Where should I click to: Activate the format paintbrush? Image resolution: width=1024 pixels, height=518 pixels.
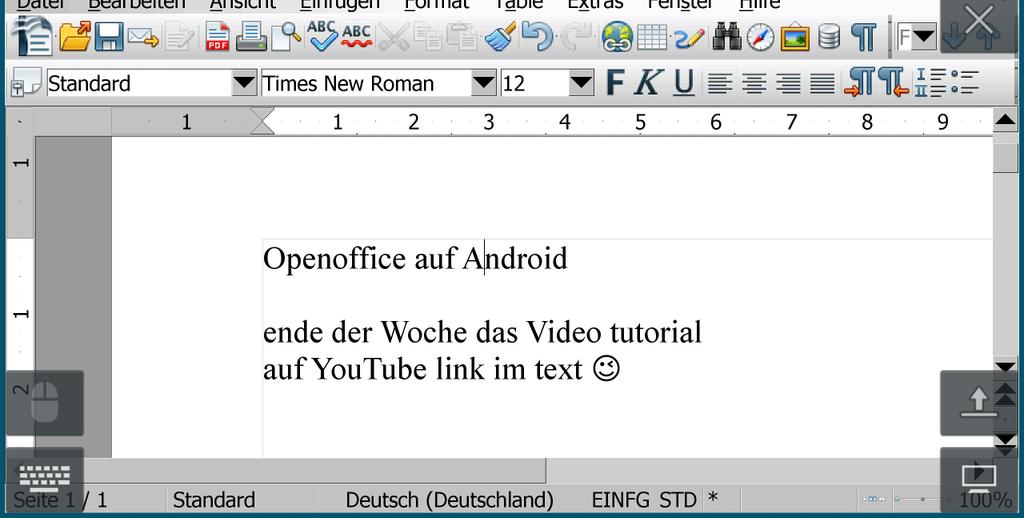(x=500, y=37)
